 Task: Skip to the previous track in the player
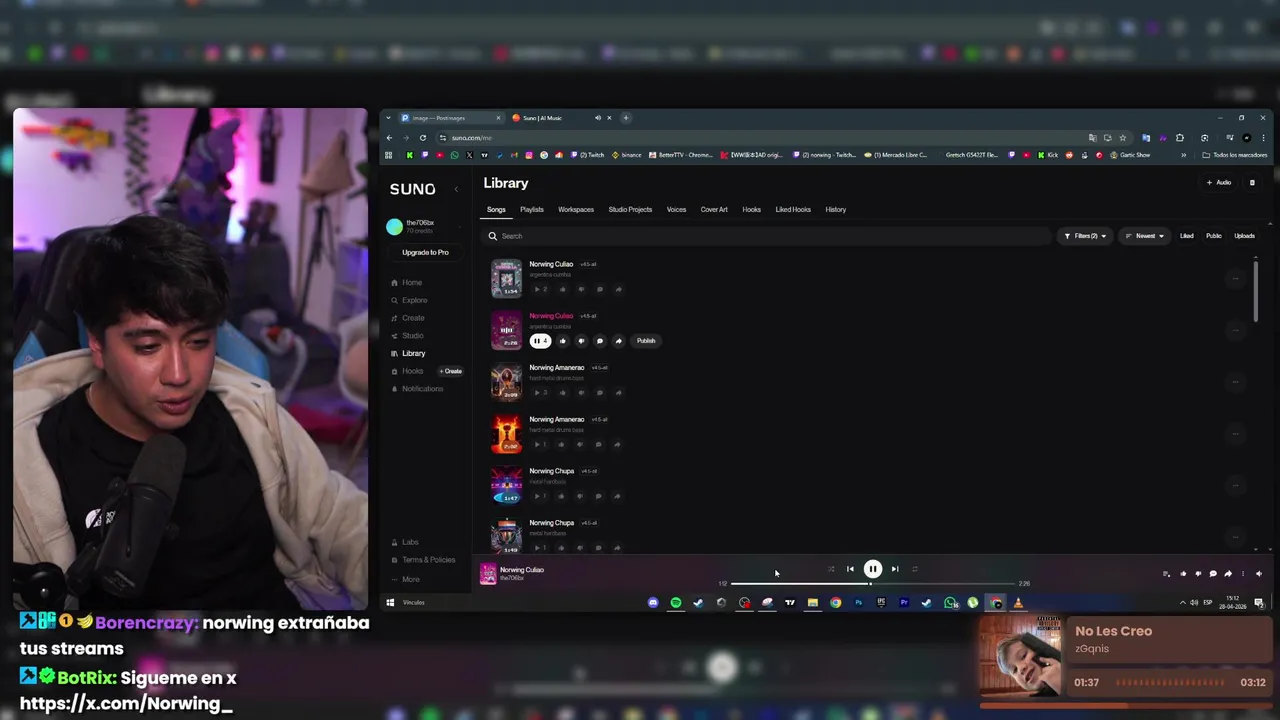coord(850,569)
